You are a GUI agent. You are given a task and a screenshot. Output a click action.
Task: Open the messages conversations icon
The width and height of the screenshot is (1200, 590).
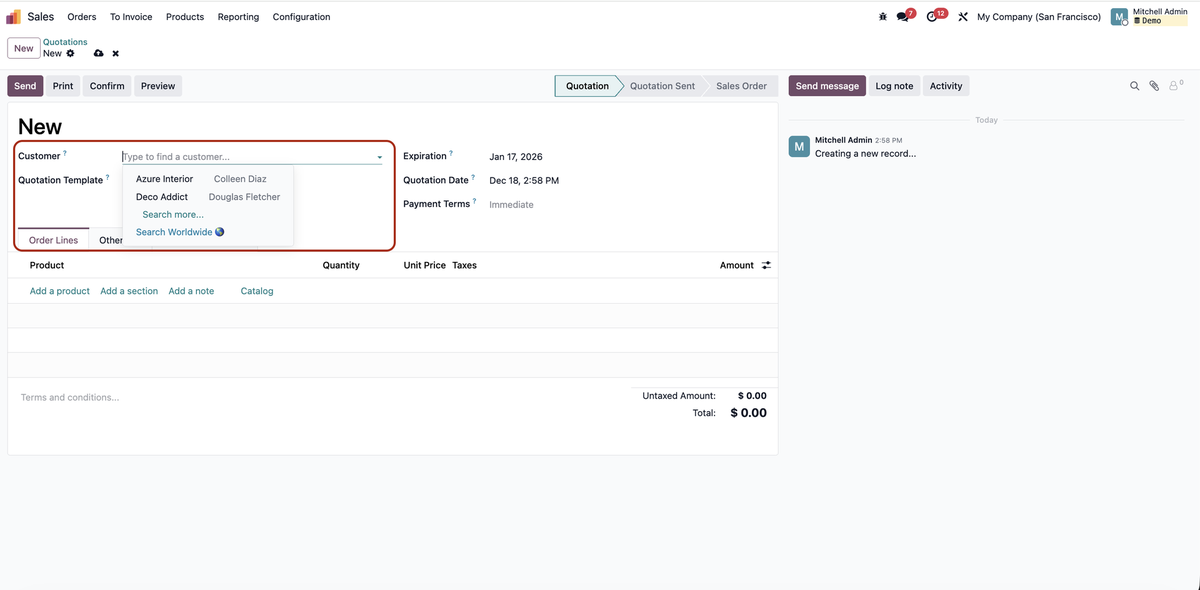(899, 17)
